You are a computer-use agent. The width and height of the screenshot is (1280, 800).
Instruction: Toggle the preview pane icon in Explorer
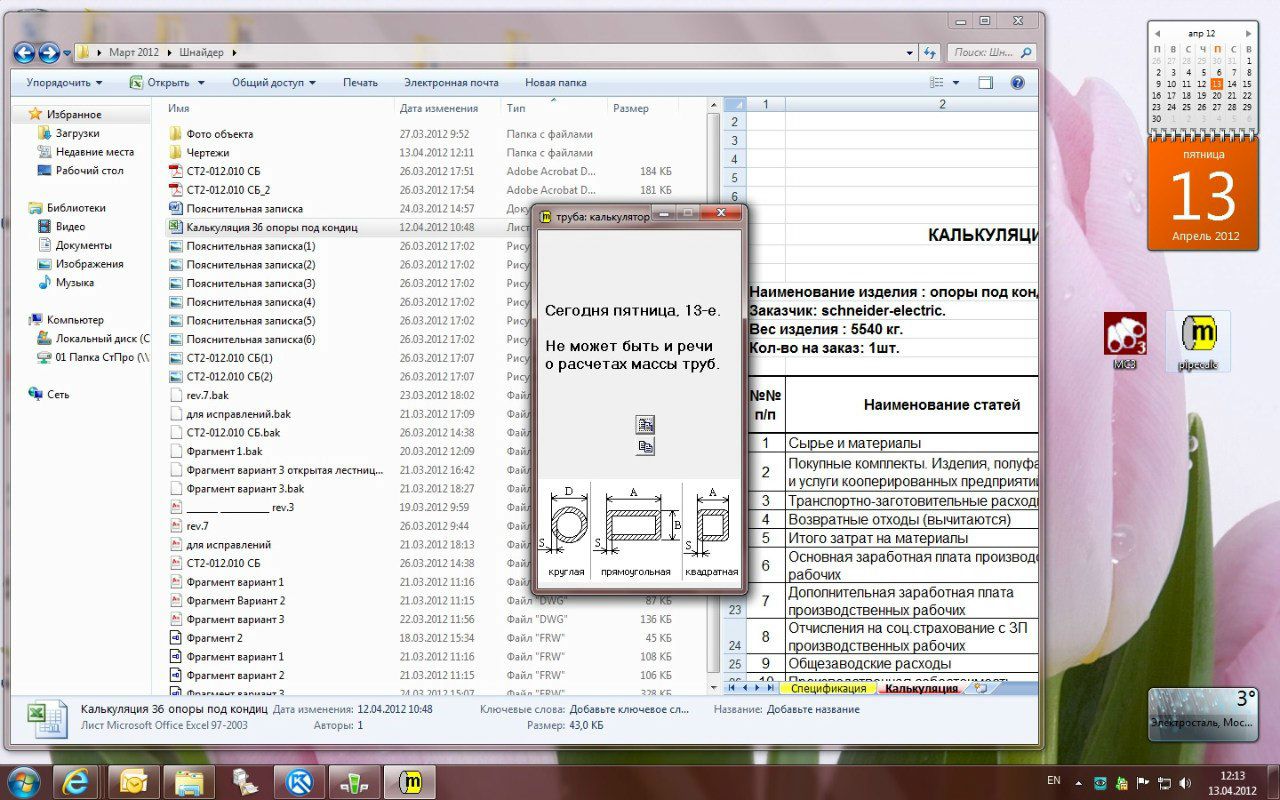coord(985,83)
